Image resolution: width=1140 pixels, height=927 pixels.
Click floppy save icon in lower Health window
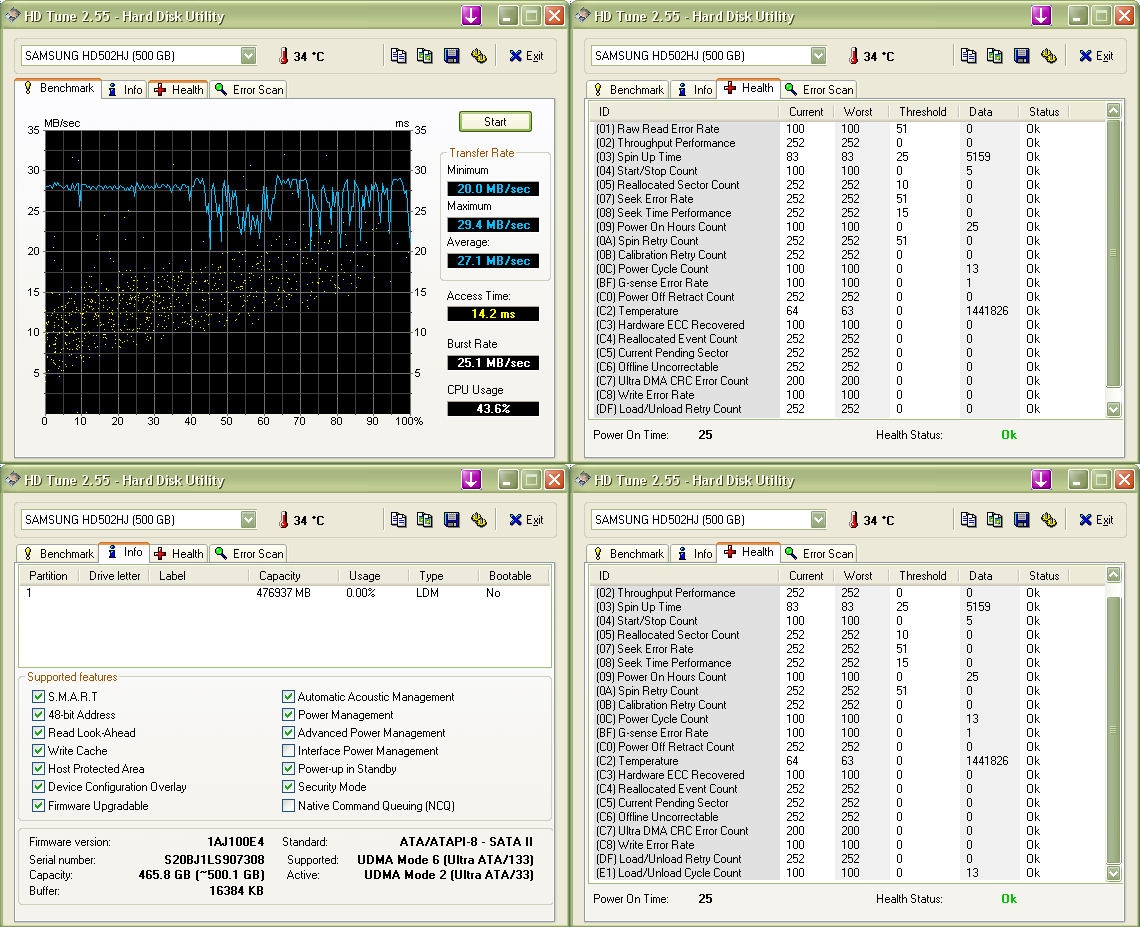pyautogui.click(x=1021, y=519)
